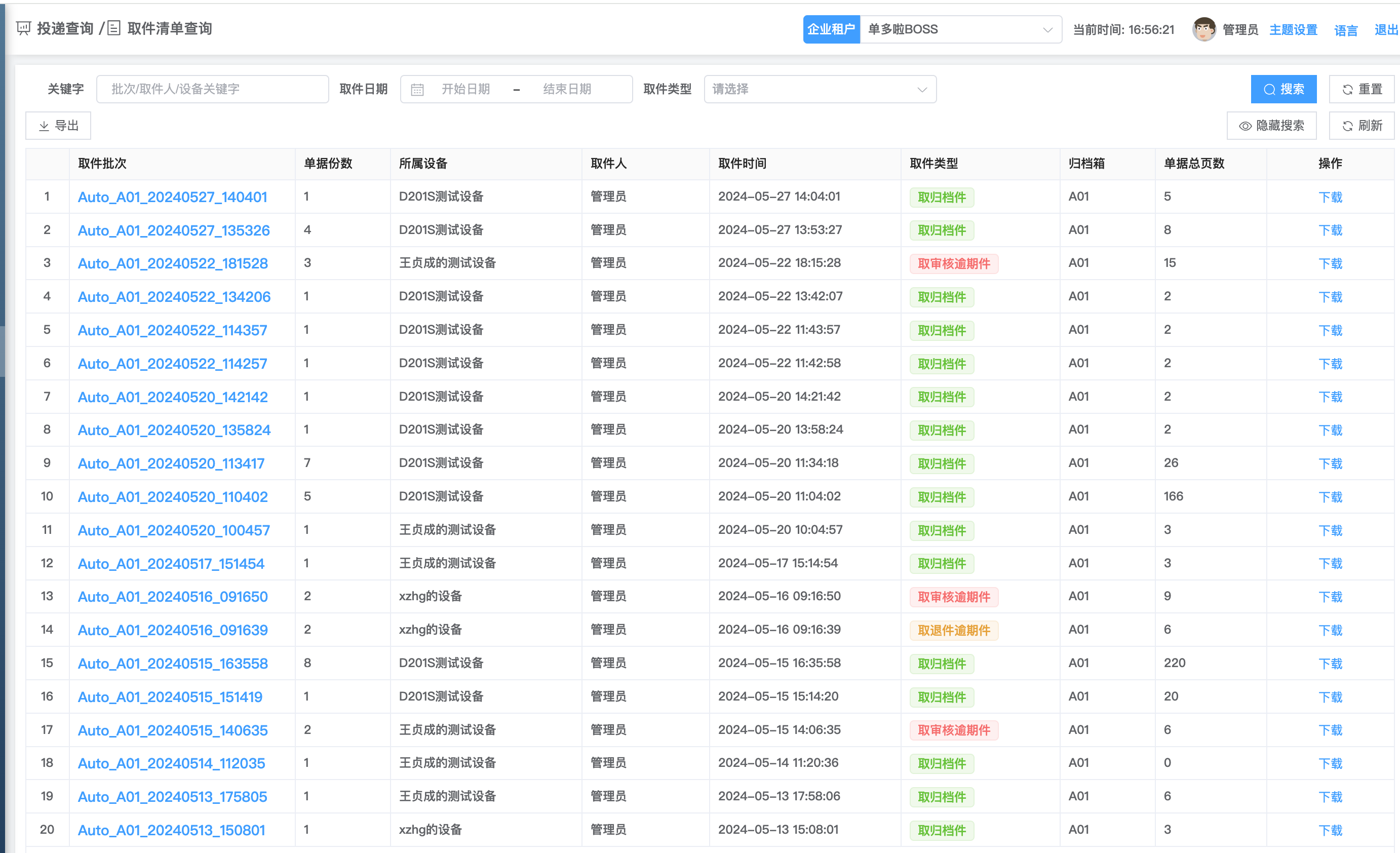Click the start date field
Screen dimensions: 1400x853
pyautogui.click(x=465, y=89)
